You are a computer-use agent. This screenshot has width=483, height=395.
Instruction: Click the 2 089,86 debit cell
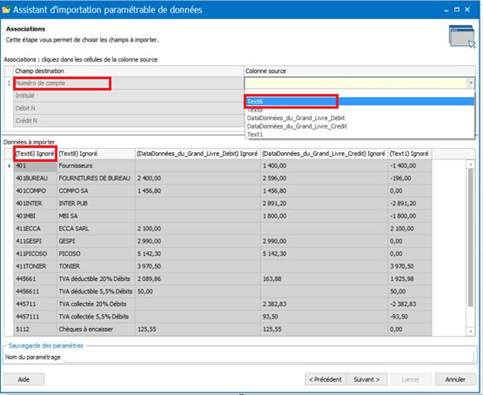click(x=197, y=279)
